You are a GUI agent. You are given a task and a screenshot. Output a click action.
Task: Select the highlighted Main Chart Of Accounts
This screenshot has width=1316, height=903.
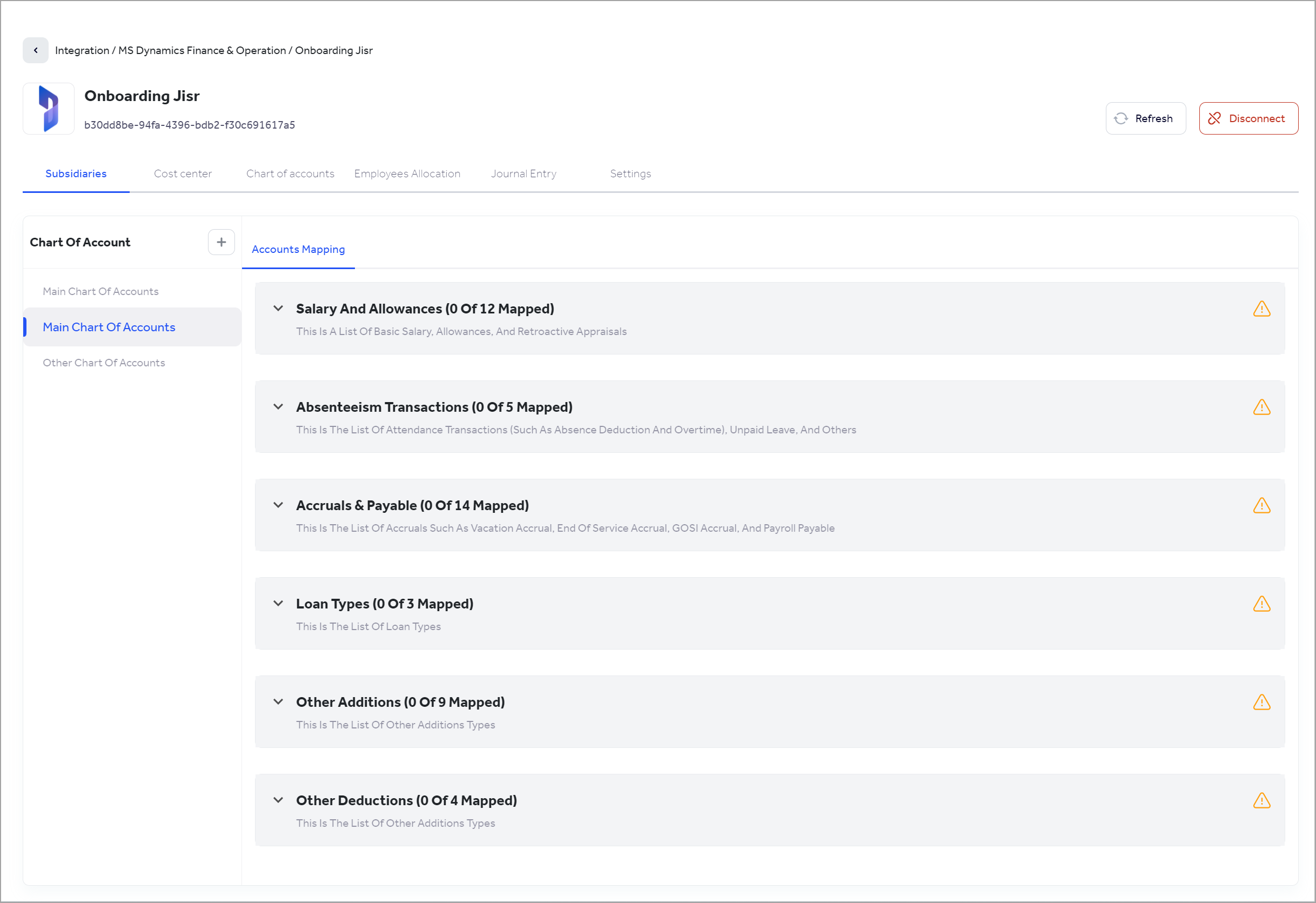point(109,327)
